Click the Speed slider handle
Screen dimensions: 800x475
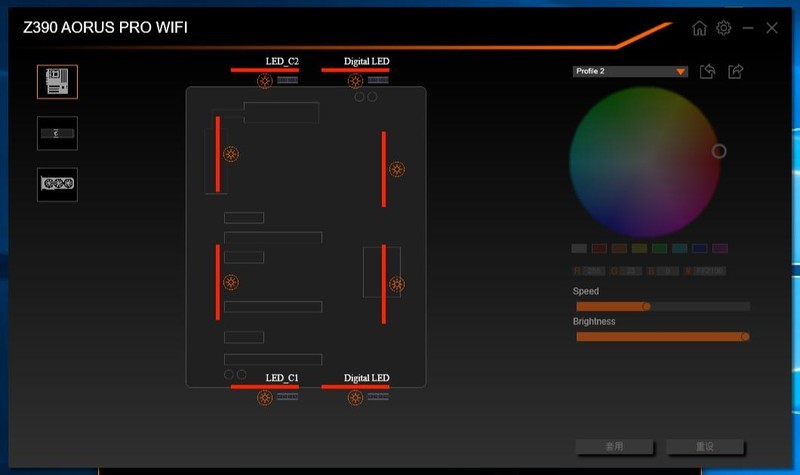point(646,307)
